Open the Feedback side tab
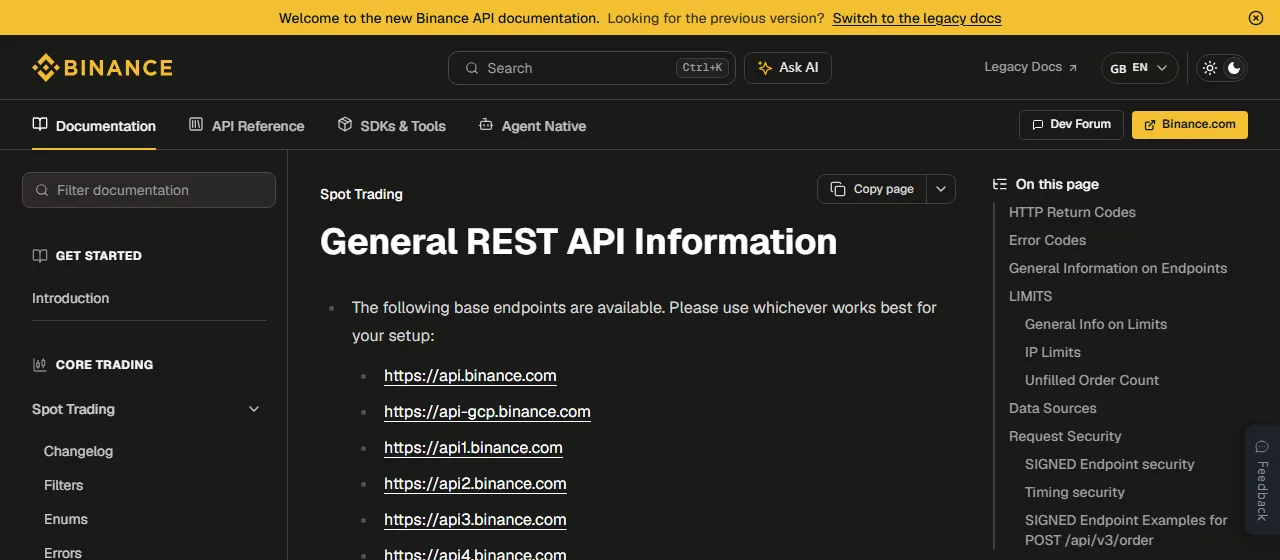This screenshot has width=1280, height=560. tap(1262, 479)
